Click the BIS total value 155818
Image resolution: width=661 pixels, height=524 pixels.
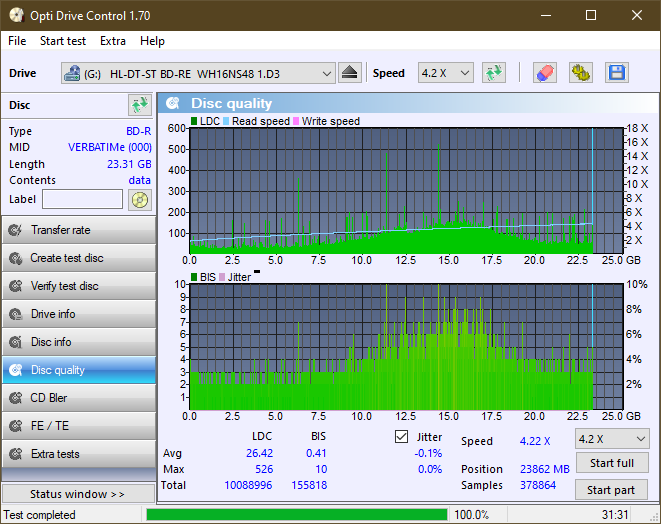point(309,485)
